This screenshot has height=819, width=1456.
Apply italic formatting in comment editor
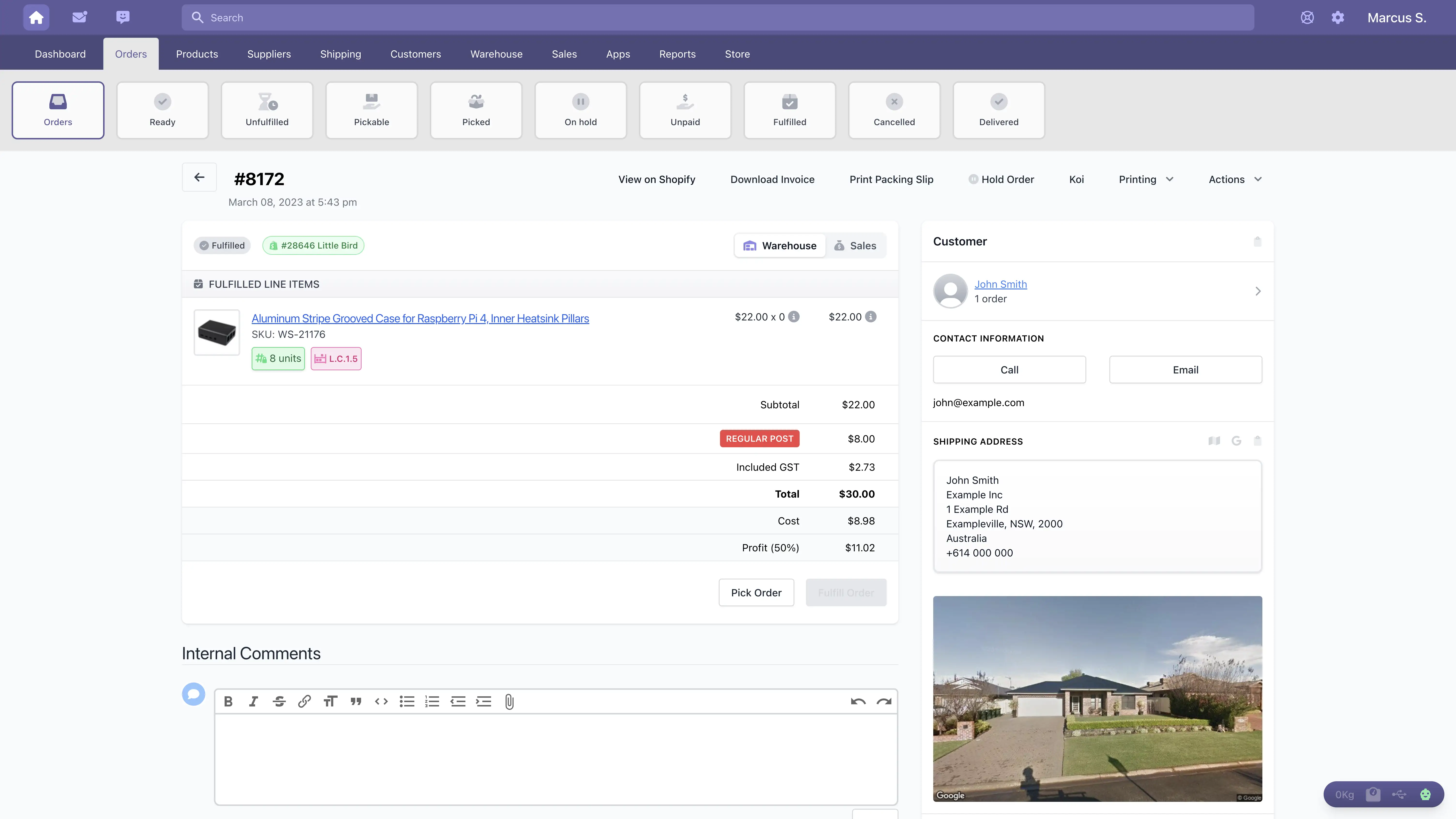254,701
